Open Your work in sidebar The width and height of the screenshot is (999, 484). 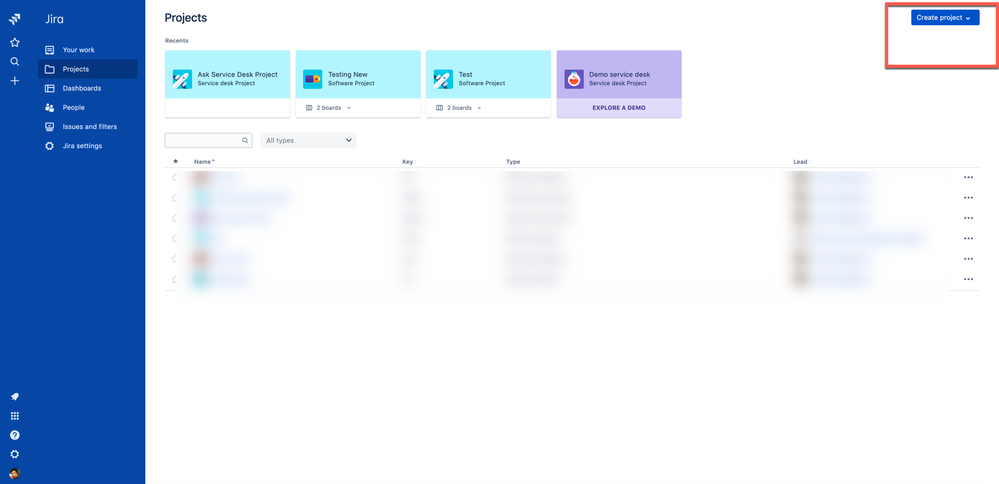tap(88, 50)
